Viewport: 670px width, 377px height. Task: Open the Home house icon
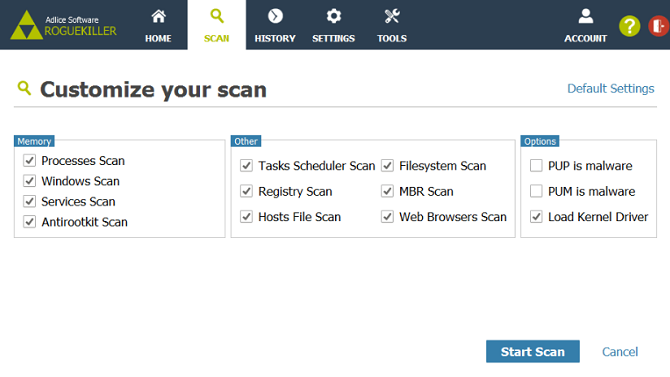pos(158,17)
